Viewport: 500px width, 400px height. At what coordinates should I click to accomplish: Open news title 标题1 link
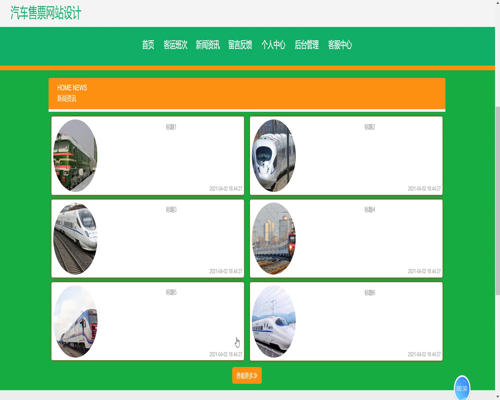coord(171,127)
